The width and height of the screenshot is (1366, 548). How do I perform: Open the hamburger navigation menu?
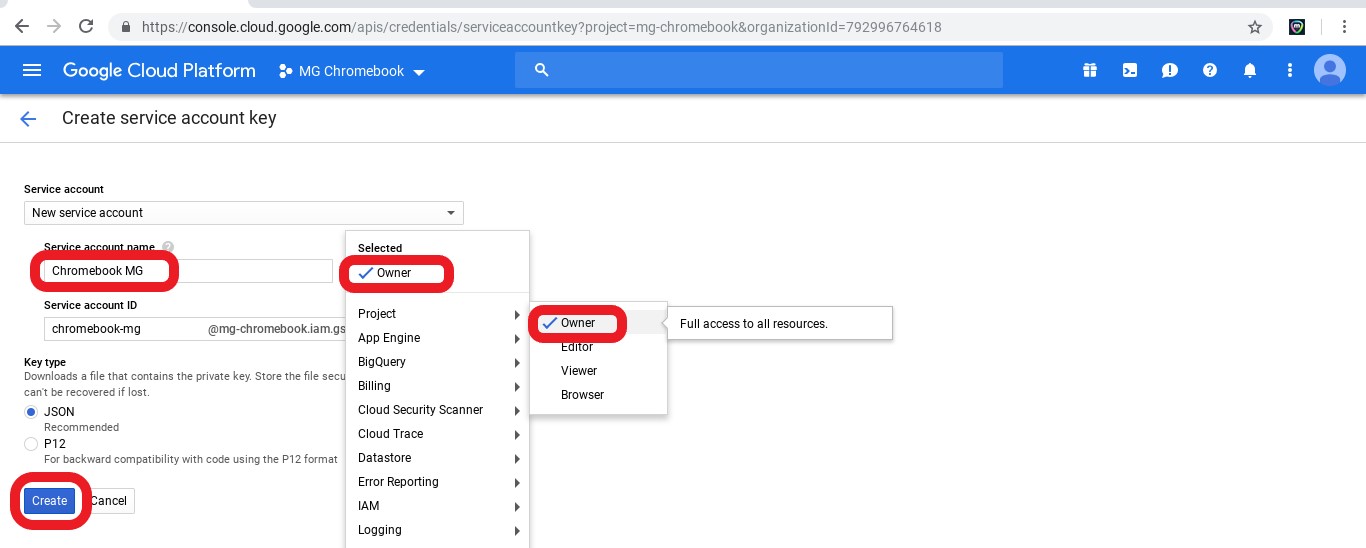(32, 70)
